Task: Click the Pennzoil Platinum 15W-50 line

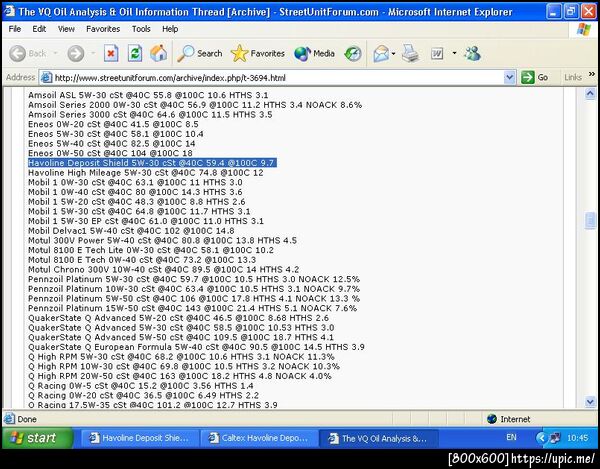Action: tap(192, 308)
